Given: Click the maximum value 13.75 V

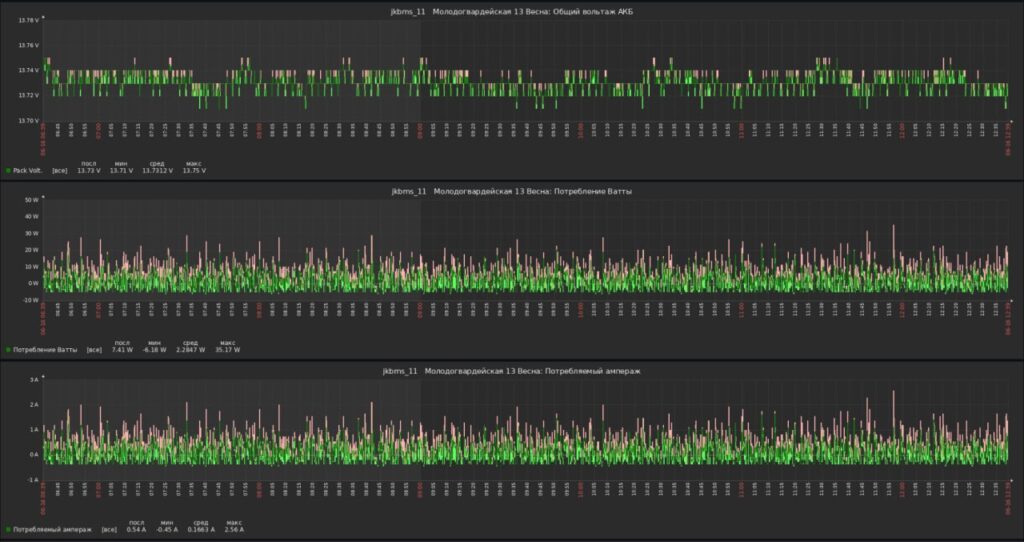Looking at the screenshot, I should pos(194,170).
